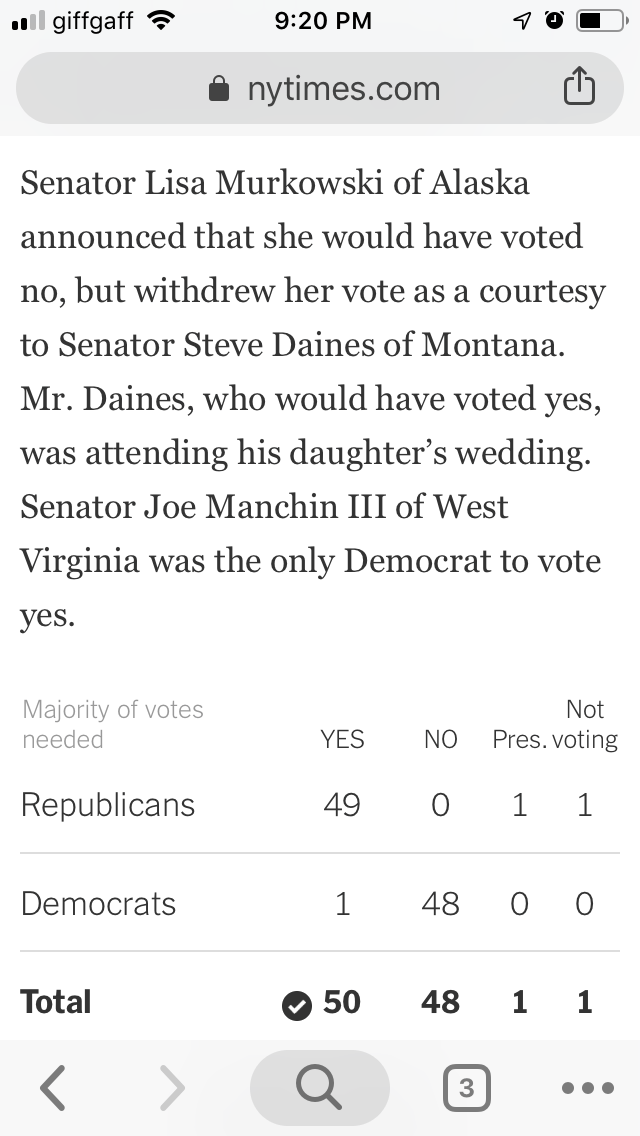Tap the Wi-Fi icon in status bar
This screenshot has width=640, height=1136.
158,20
